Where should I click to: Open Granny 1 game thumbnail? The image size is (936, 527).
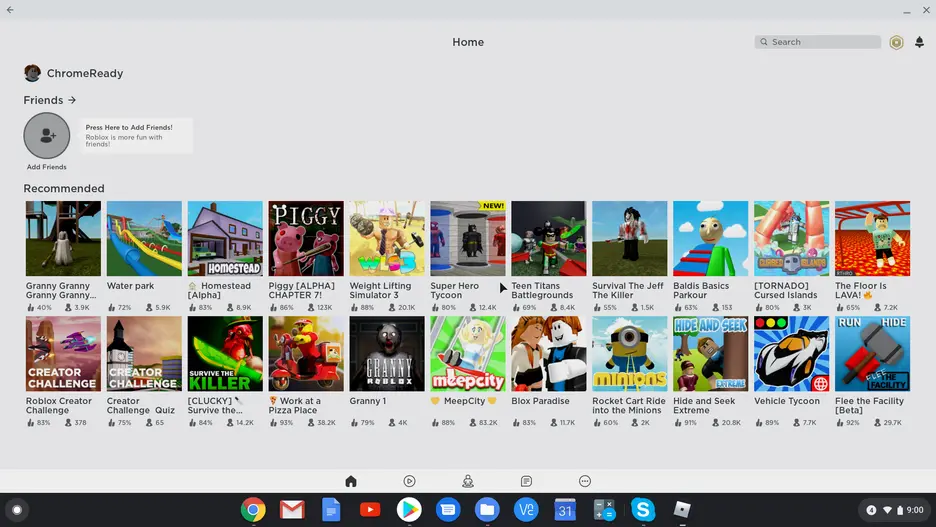pos(387,354)
